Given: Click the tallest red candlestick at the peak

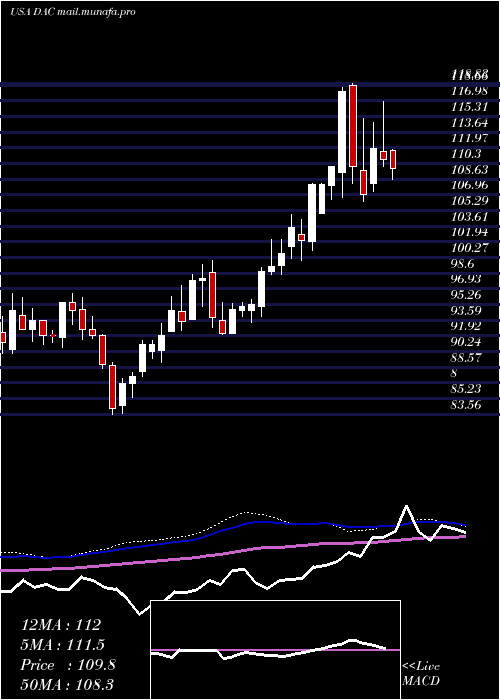Looking at the screenshot, I should tap(353, 126).
